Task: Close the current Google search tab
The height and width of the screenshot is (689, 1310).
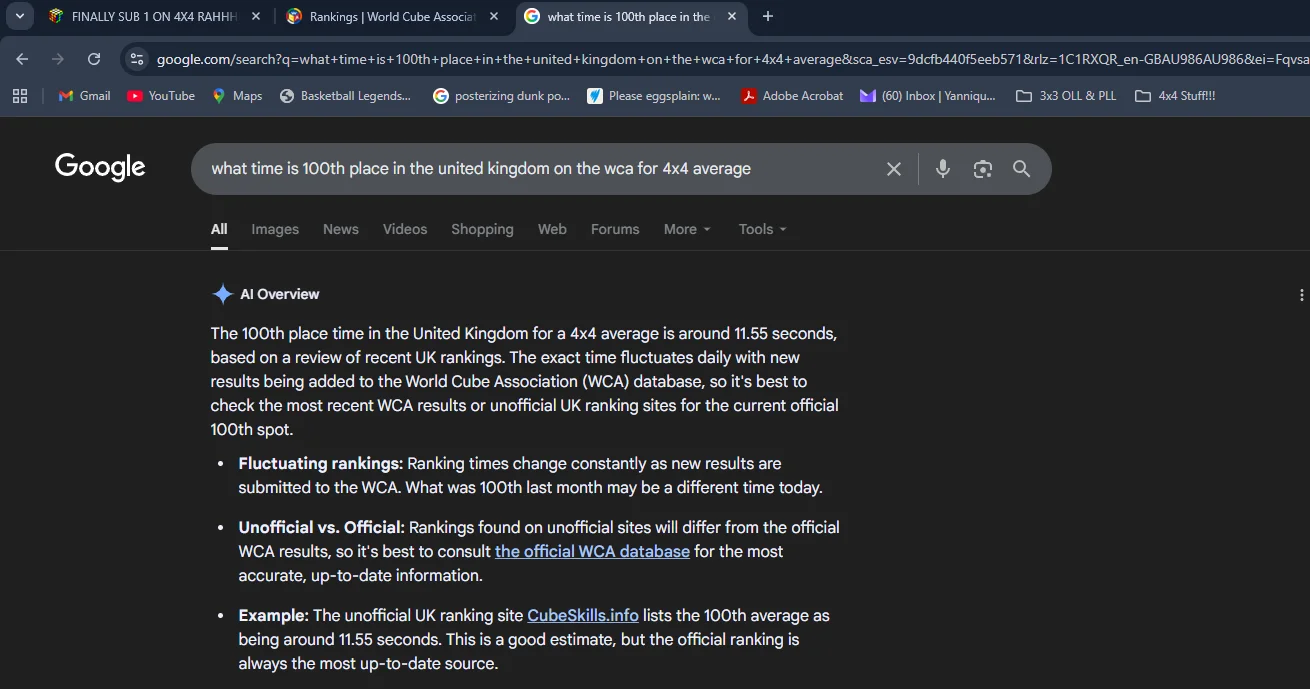Action: coord(732,16)
